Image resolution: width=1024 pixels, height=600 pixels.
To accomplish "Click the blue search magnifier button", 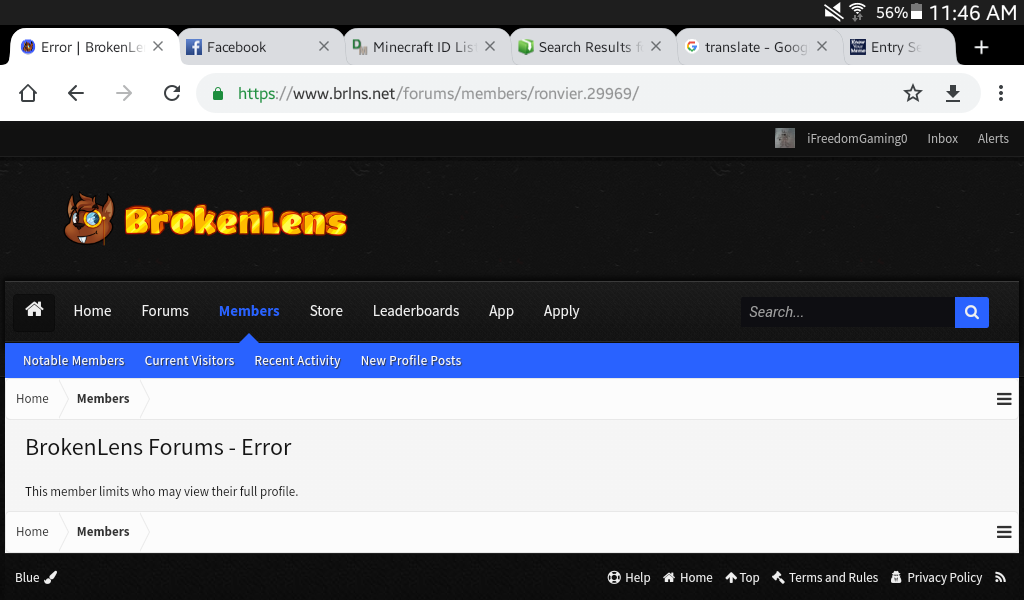I will 971,312.
